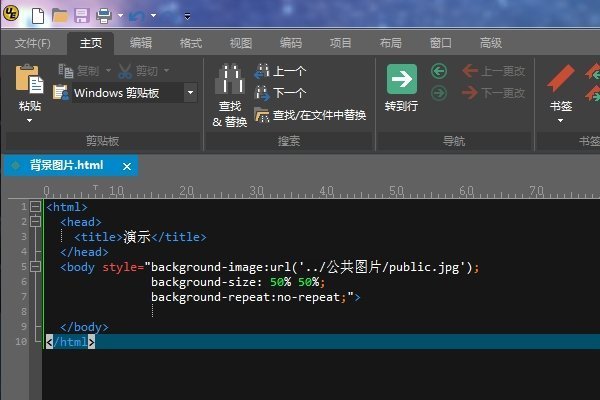Click 上一个 find previous icon
The image size is (600, 400).
(262, 71)
